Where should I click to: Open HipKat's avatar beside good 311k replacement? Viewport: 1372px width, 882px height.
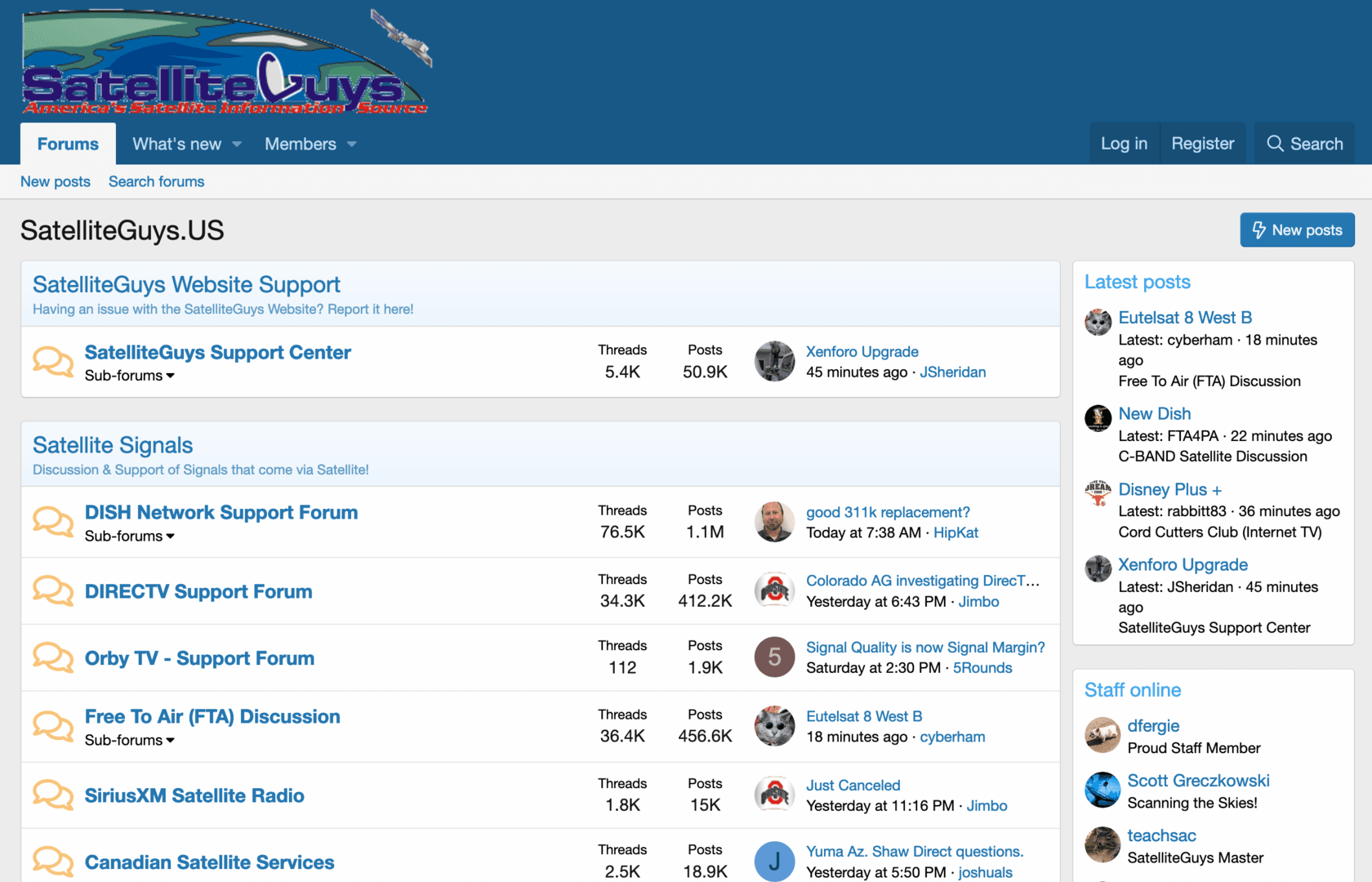pos(774,522)
